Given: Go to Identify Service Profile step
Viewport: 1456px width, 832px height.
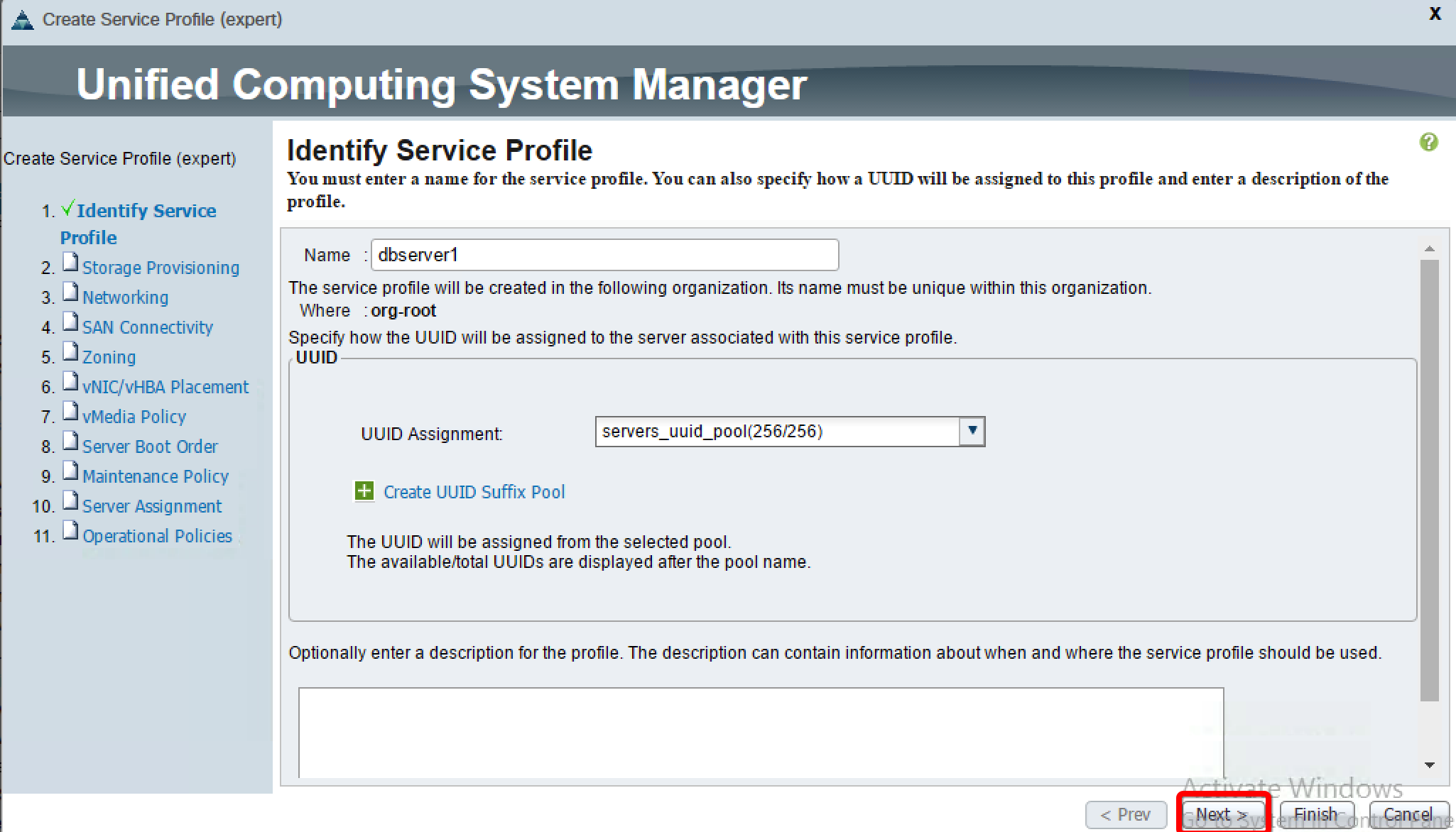Looking at the screenshot, I should (138, 224).
